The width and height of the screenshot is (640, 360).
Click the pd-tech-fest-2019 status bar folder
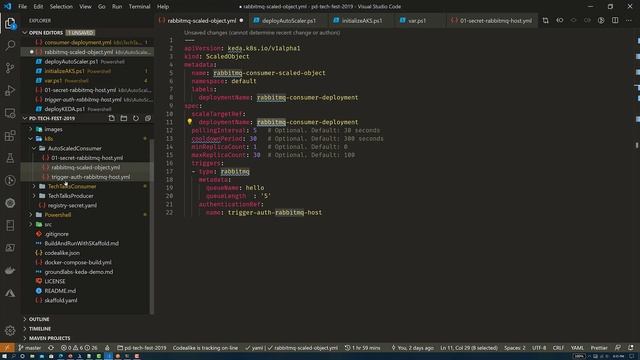(x=142, y=348)
